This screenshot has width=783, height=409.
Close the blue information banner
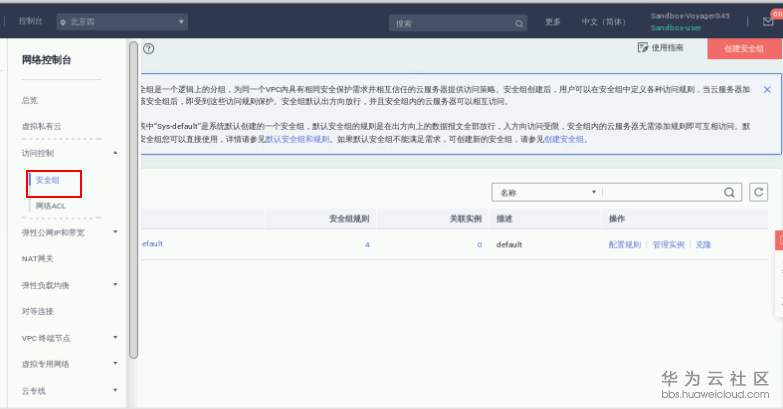pos(767,89)
